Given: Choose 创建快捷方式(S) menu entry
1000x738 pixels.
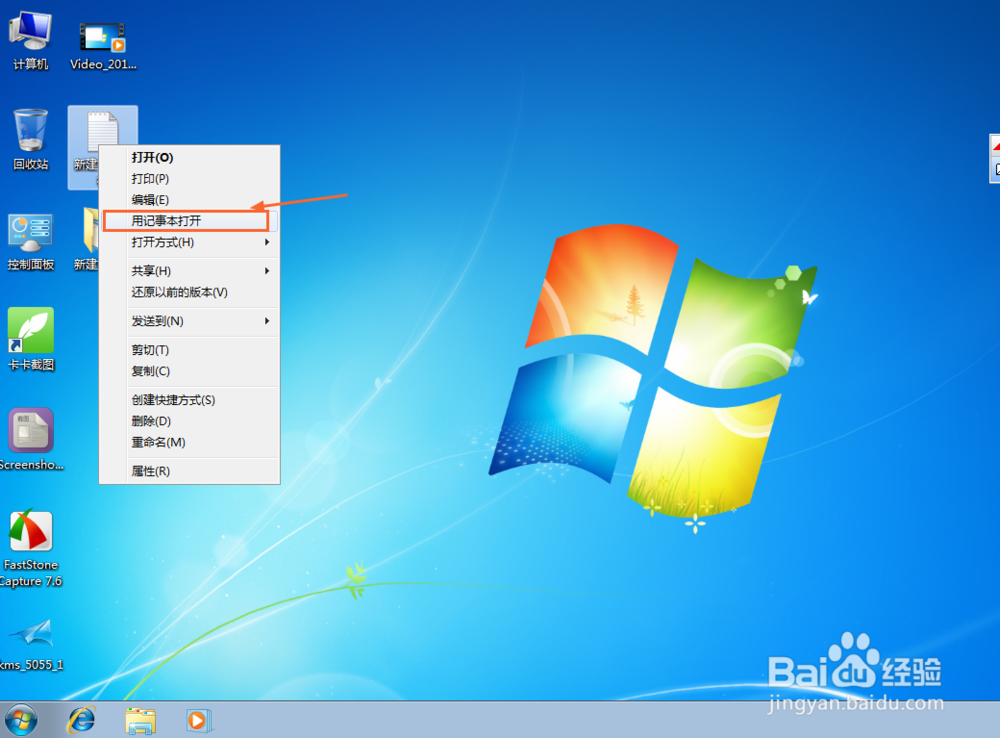Looking at the screenshot, I should coord(190,400).
